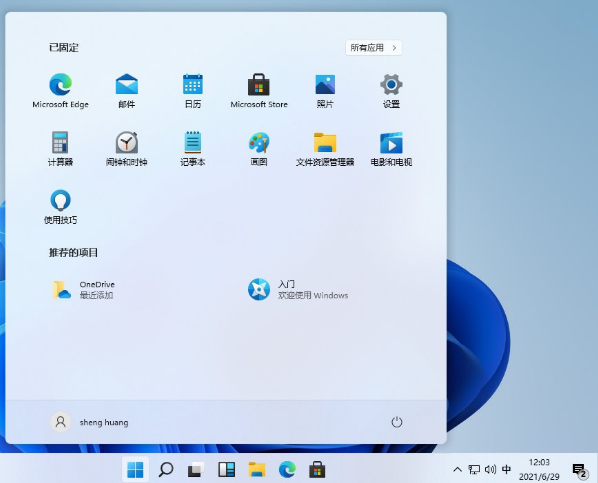Expand 所有应用 all apps list
The image size is (598, 483).
tap(374, 48)
